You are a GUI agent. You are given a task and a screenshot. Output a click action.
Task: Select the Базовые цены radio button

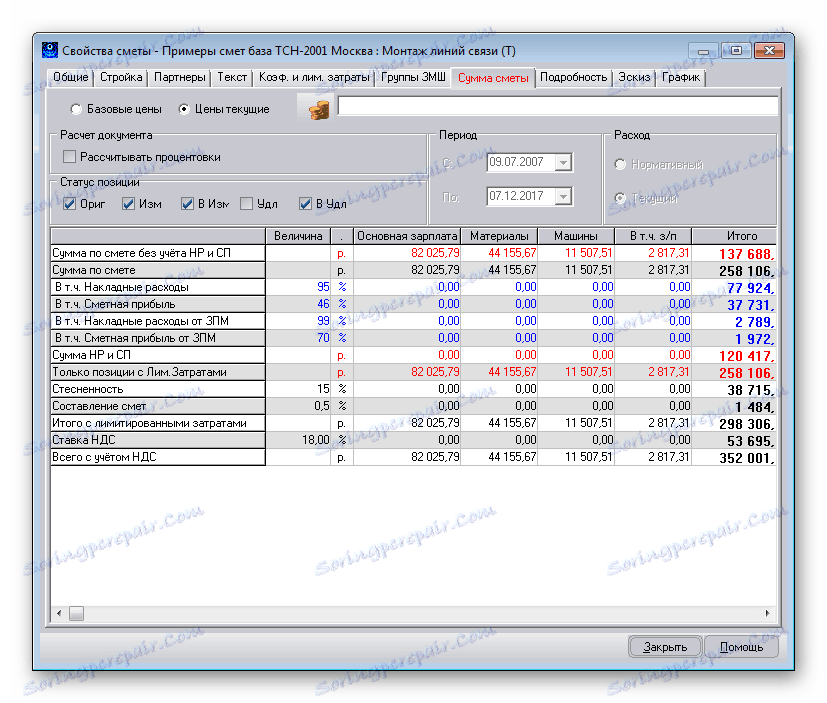click(x=76, y=109)
